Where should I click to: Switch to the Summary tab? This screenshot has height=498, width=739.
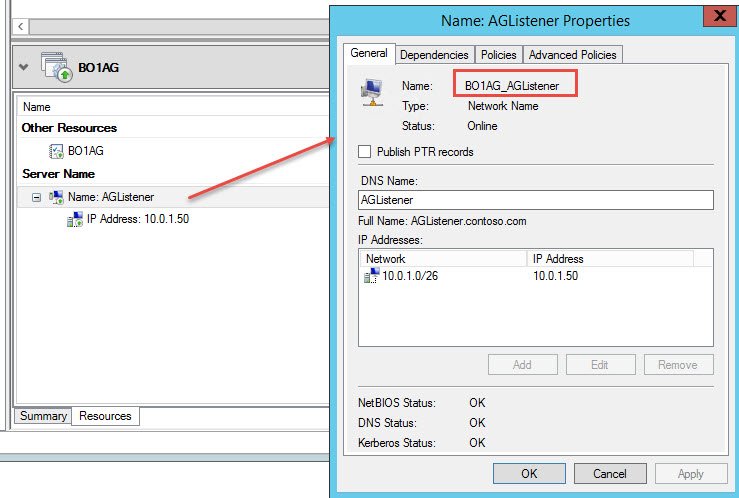pyautogui.click(x=43, y=416)
